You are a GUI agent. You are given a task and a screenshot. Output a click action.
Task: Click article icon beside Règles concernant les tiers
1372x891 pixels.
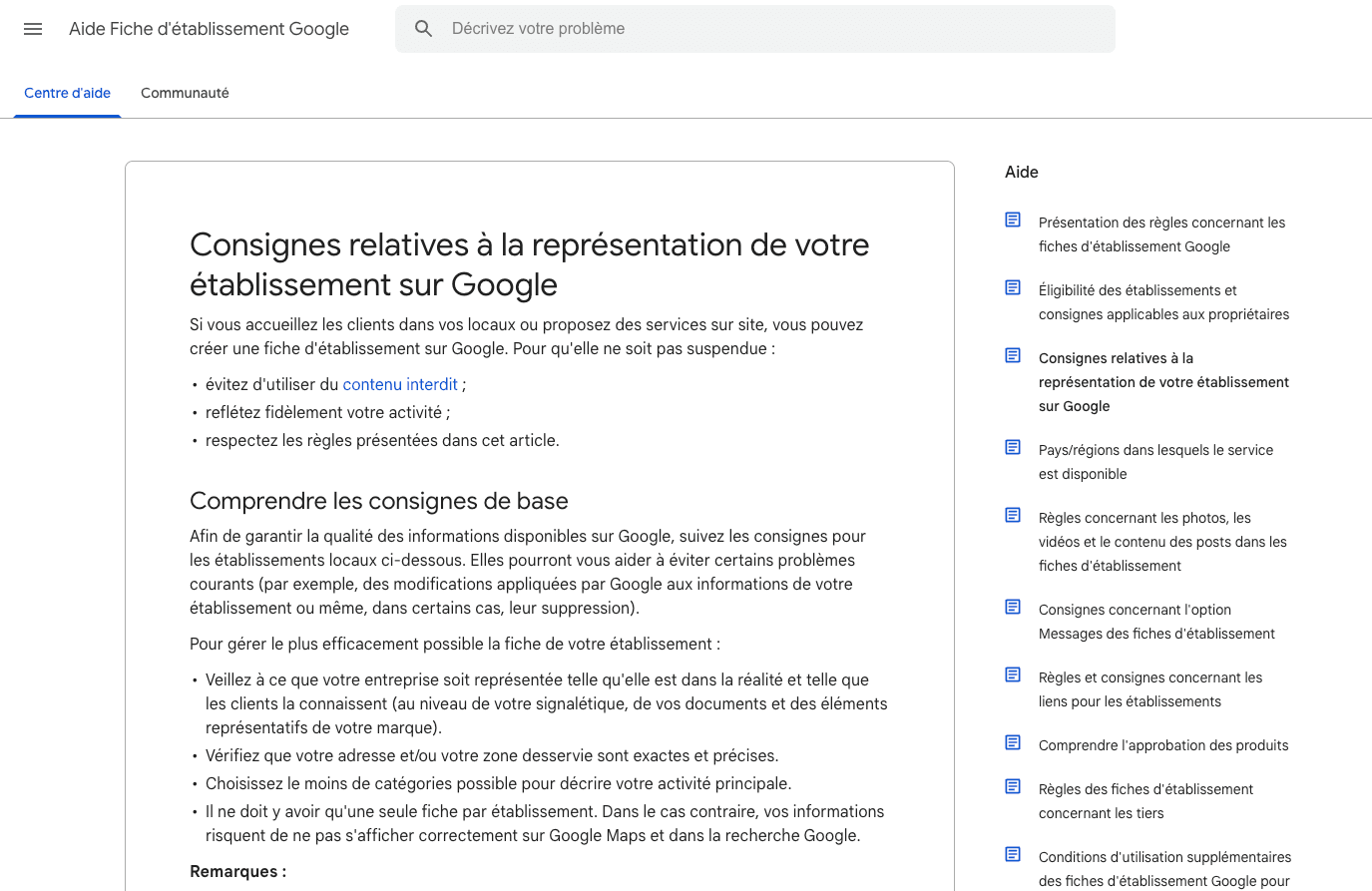coord(1013,786)
